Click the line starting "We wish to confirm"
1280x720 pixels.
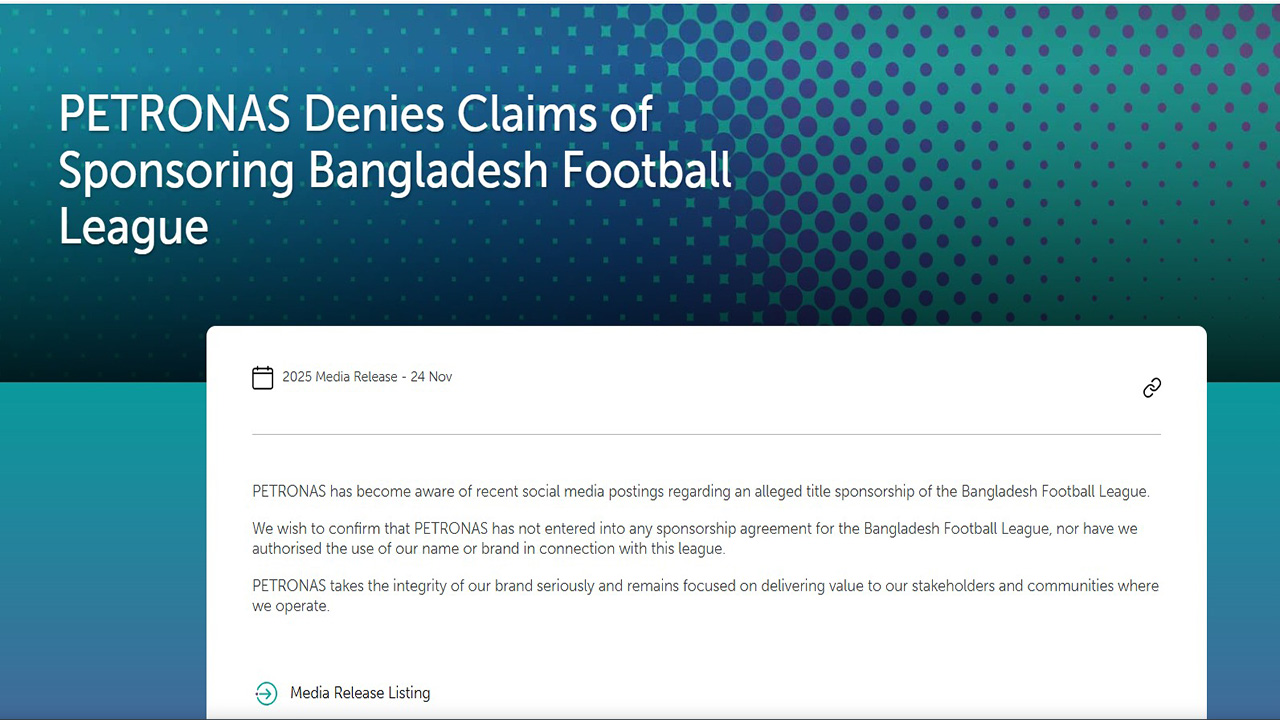coord(695,528)
